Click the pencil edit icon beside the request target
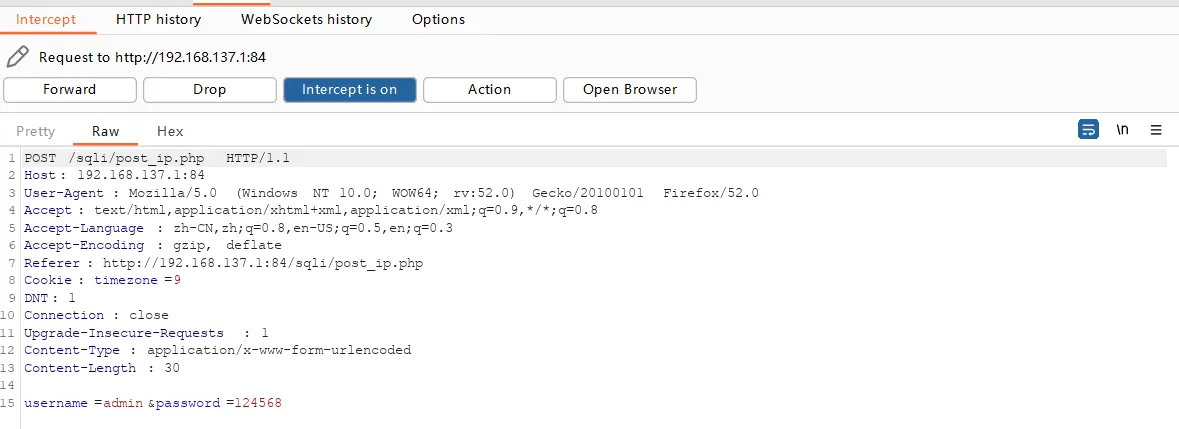This screenshot has width=1179, height=429. coord(17,57)
